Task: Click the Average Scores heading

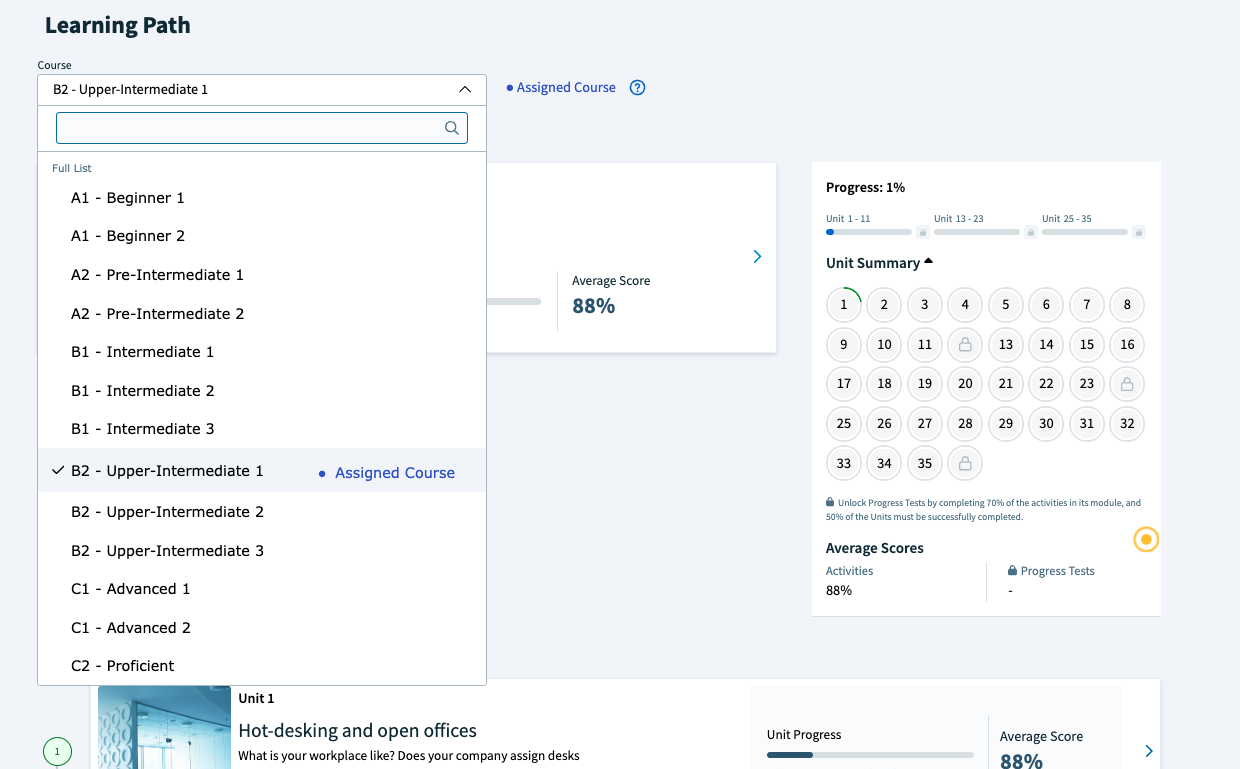Action: tap(875, 548)
